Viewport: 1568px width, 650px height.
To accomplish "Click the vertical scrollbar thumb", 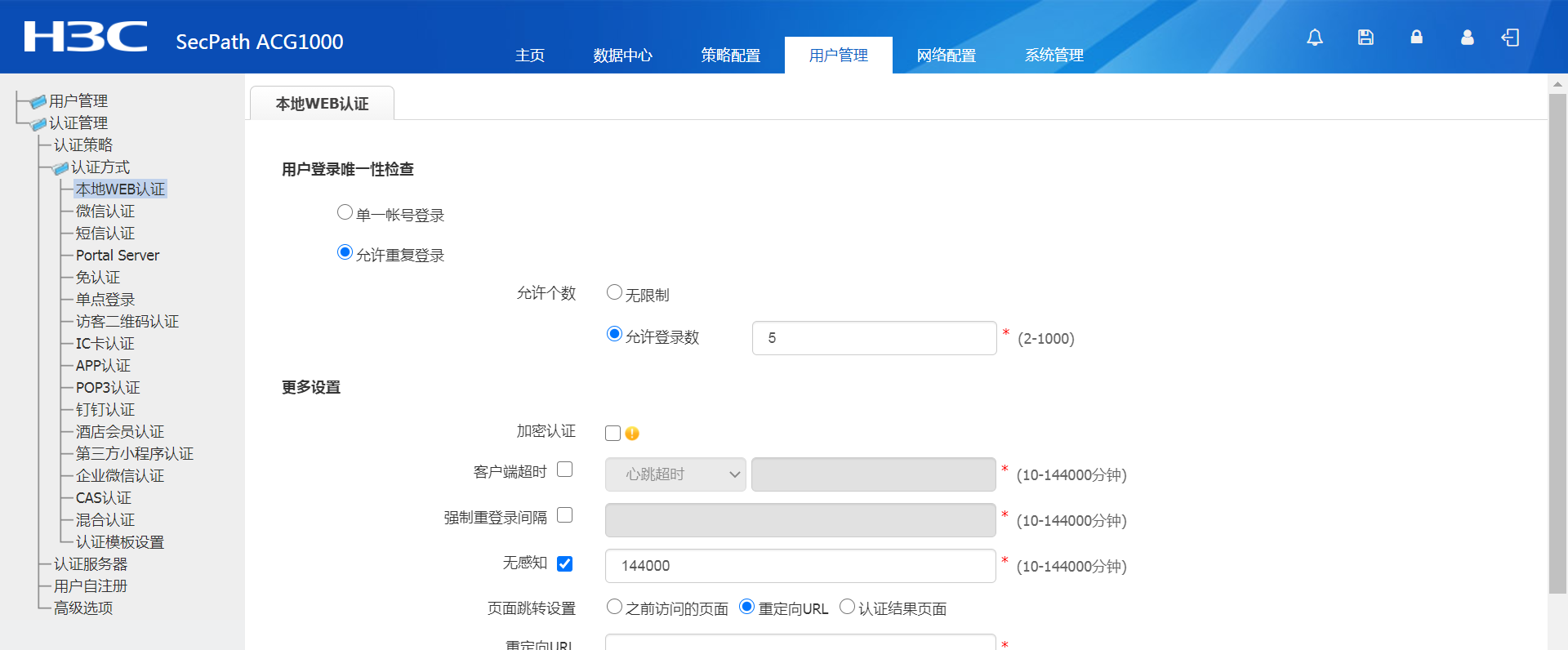I will point(1557,343).
